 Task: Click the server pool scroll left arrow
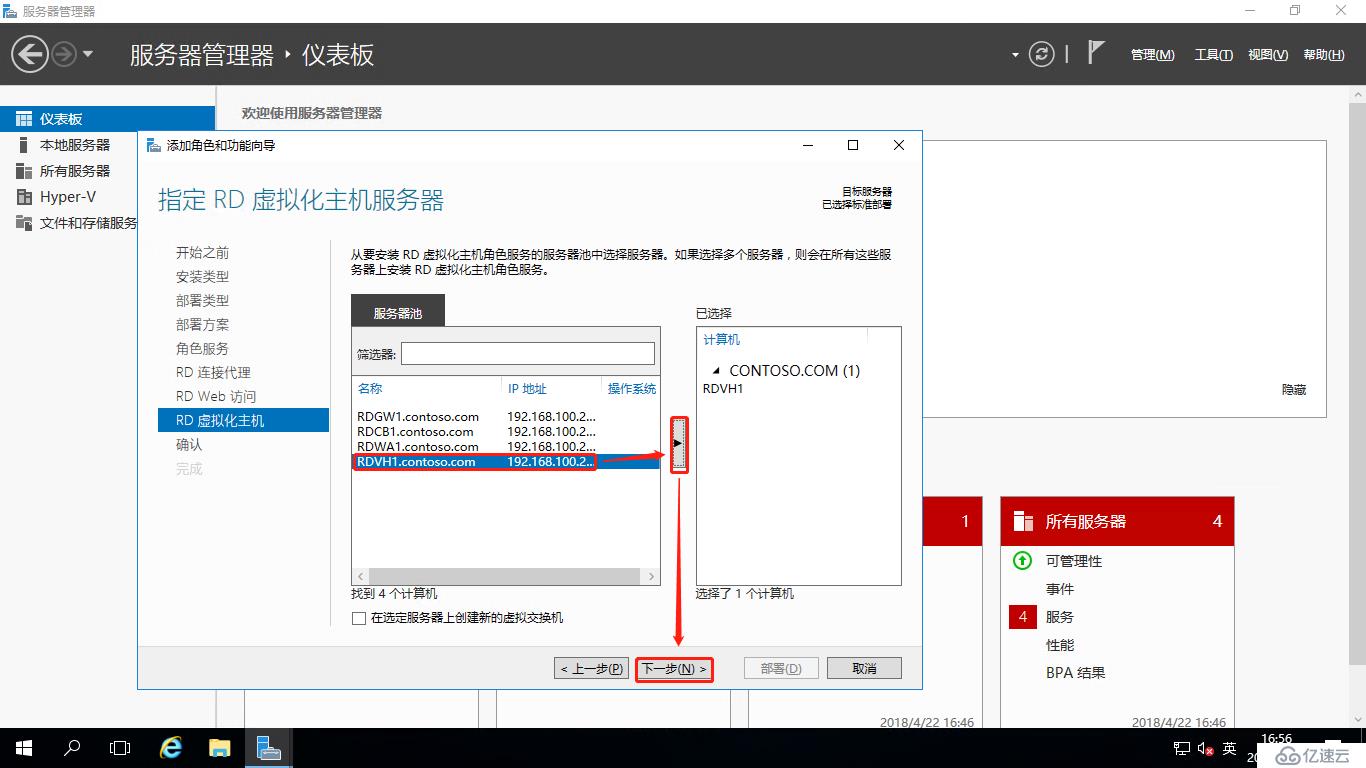pos(359,576)
